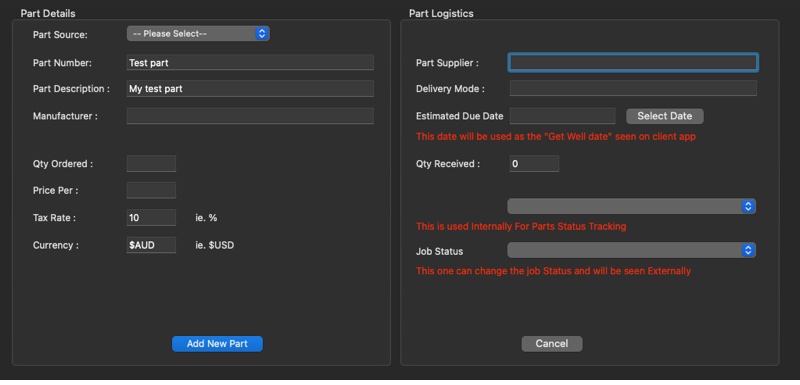
Task: Click the red 'Get Well date' note
Action: pyautogui.click(x=556, y=137)
